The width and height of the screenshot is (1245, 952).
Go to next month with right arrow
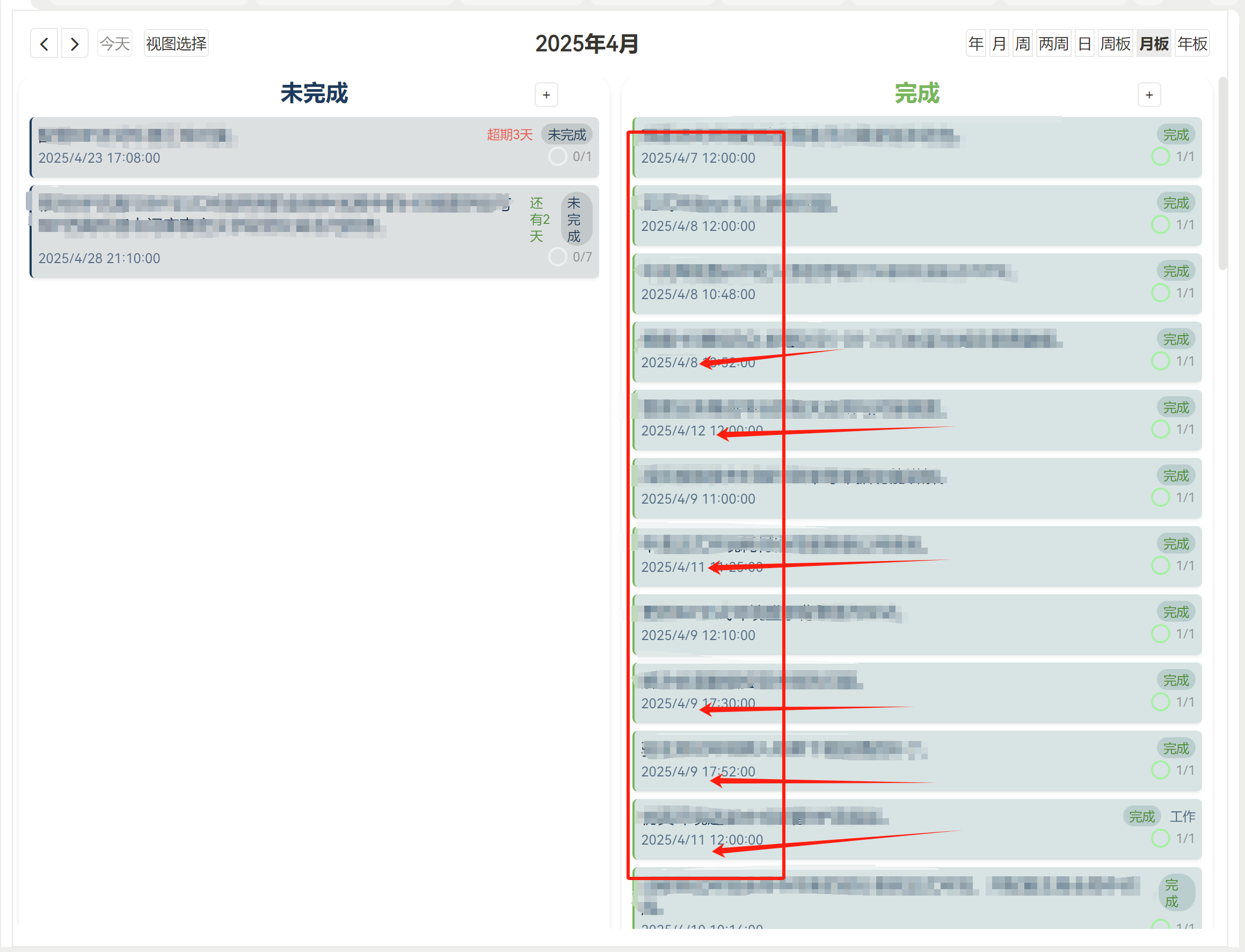pyautogui.click(x=74, y=43)
